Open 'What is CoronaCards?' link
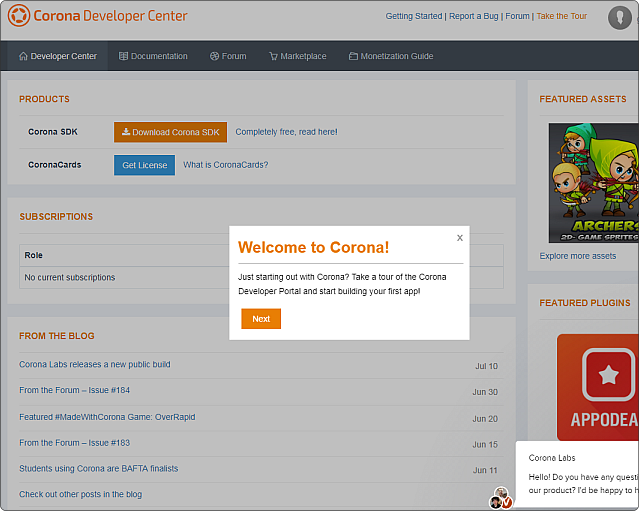Viewport: 639px width, 511px height. 225,165
